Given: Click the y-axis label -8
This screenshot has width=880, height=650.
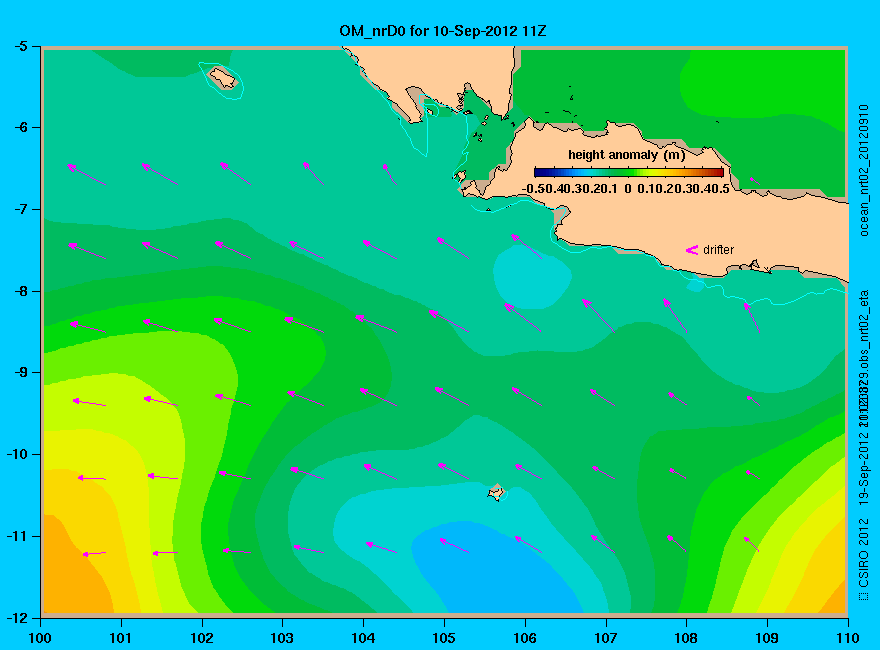Looking at the screenshot, I should click(x=20, y=291).
